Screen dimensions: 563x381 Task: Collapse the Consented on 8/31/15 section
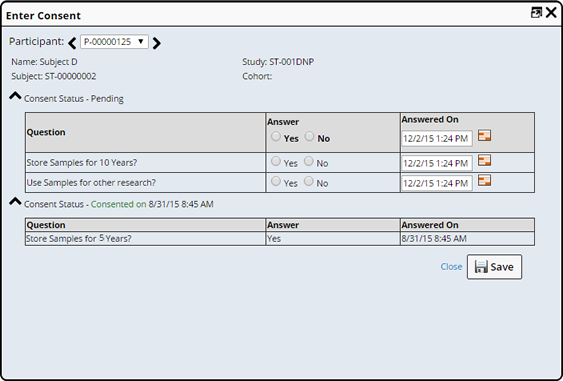[15, 201]
